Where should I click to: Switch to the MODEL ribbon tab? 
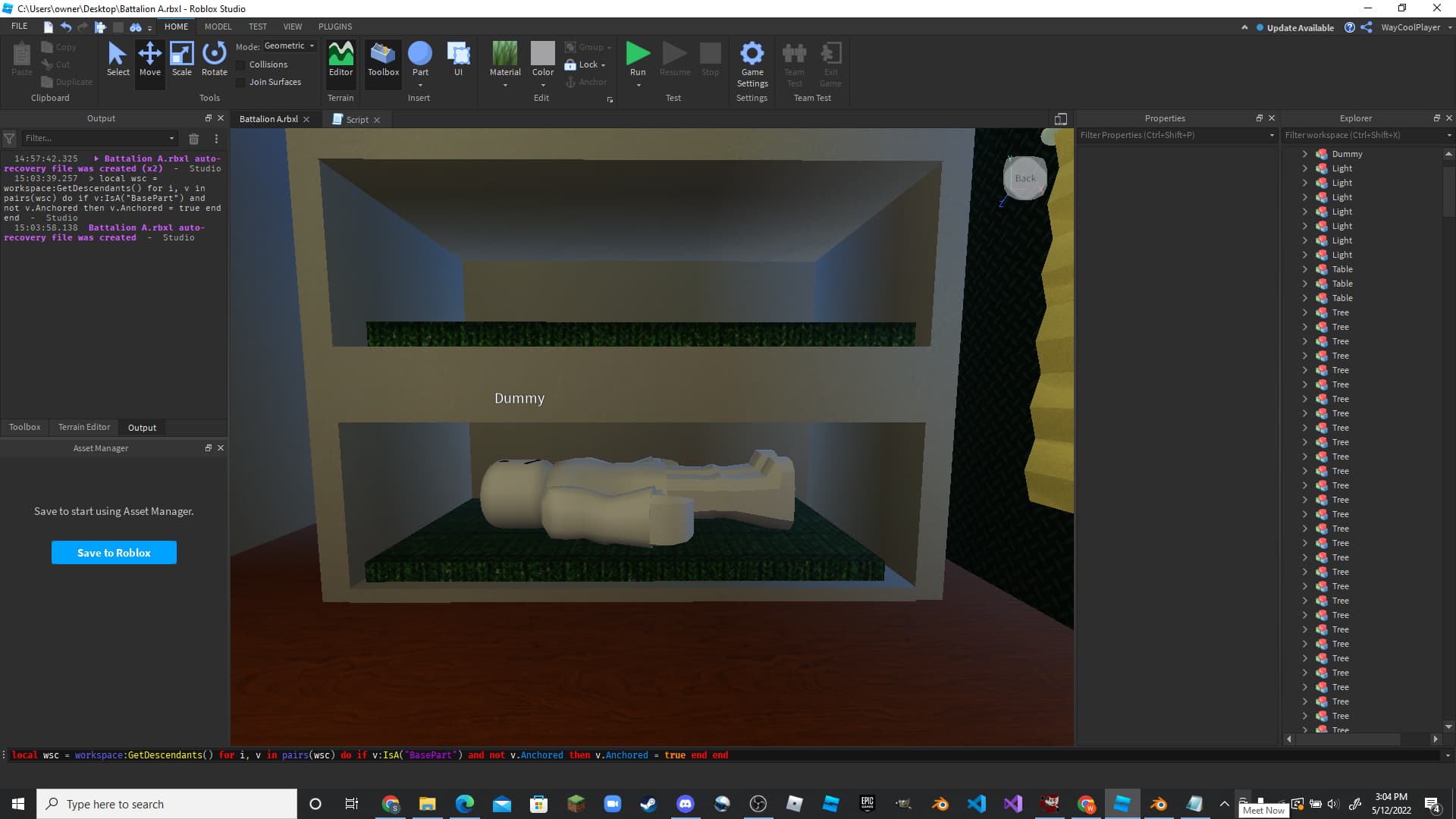pos(218,27)
